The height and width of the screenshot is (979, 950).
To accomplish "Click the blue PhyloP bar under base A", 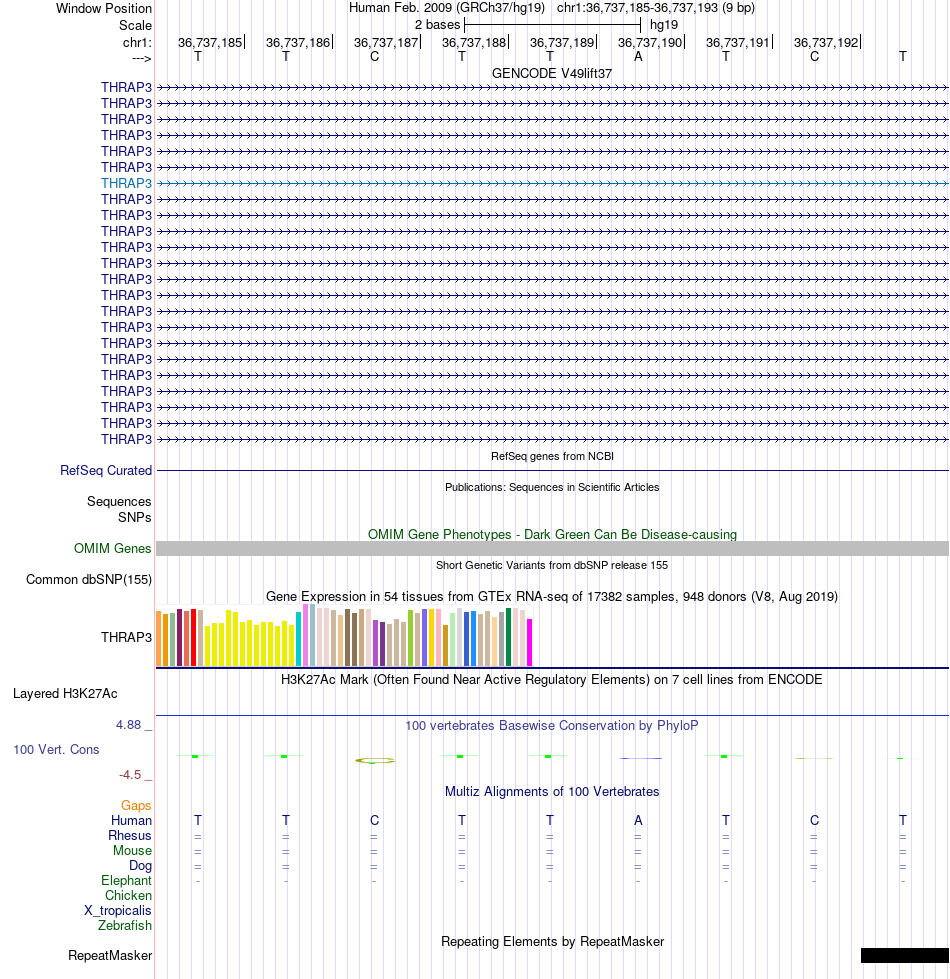I will 641,758.
